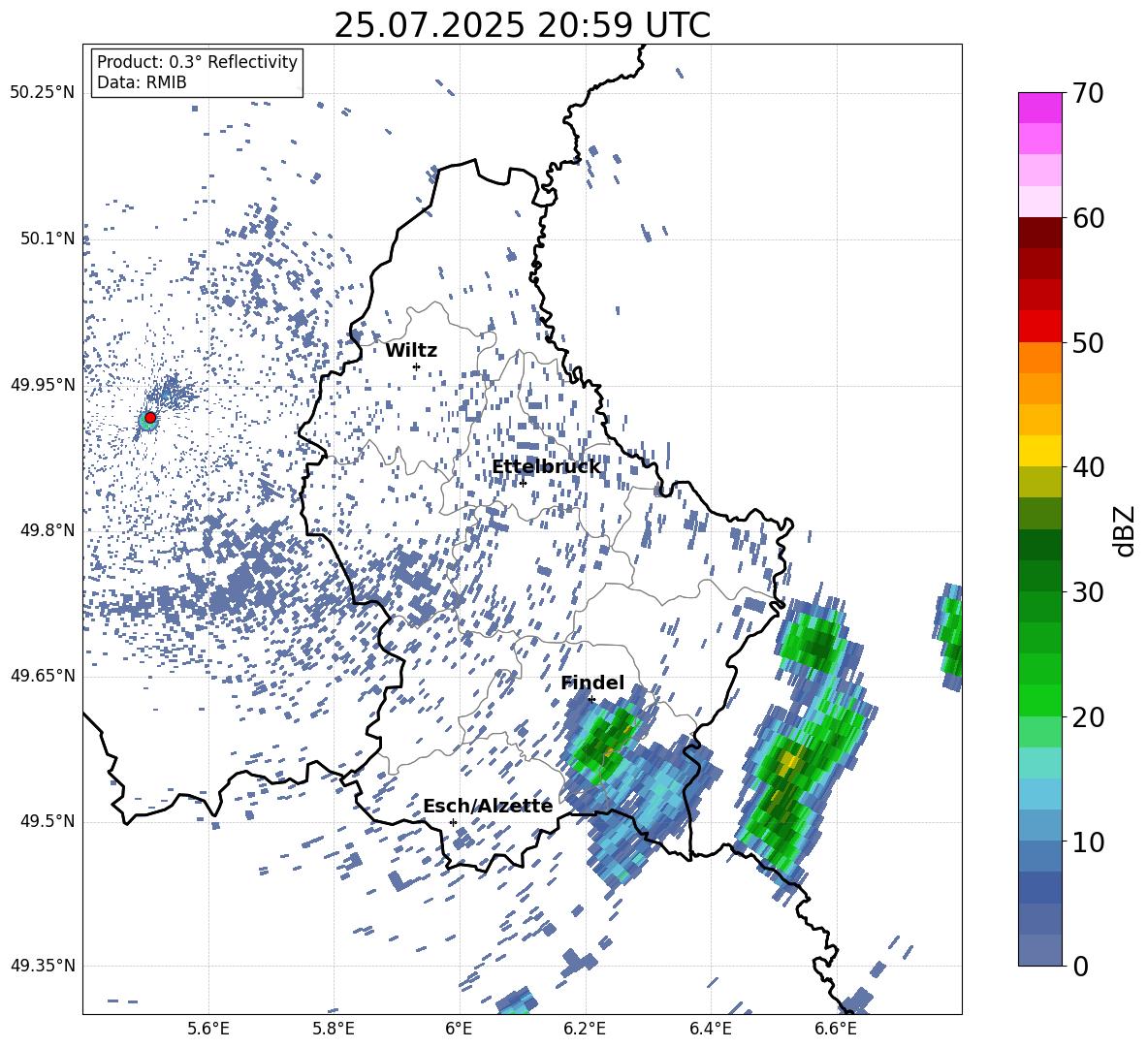This screenshot has width=1148, height=1048.
Task: Click the Ettelbruck city label
Action: pyautogui.click(x=546, y=467)
